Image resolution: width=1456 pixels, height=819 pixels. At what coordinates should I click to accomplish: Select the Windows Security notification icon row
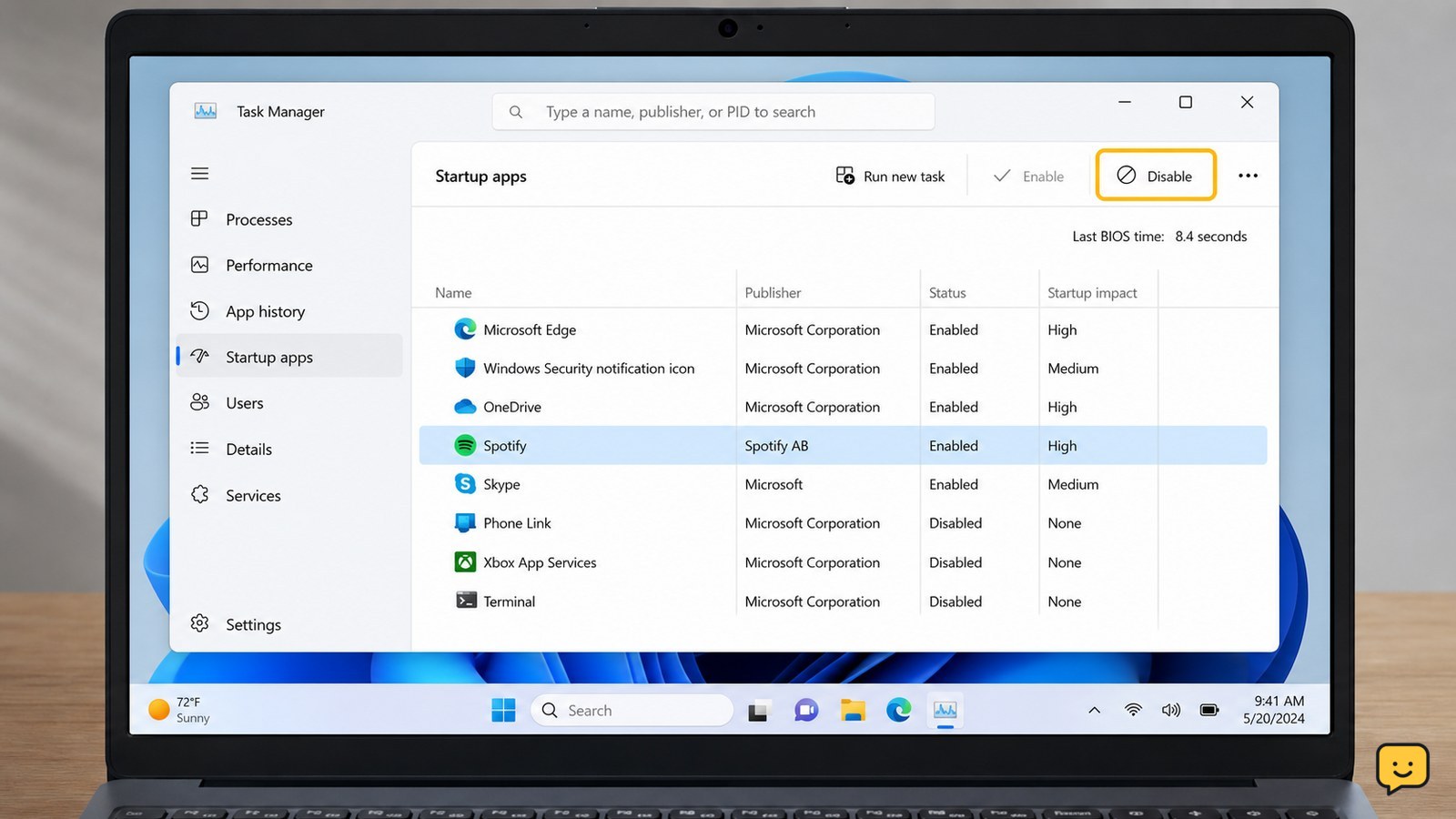click(843, 368)
